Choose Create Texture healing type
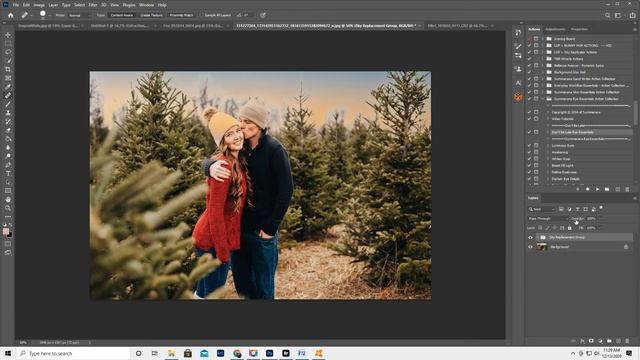This screenshot has width=640, height=360. [151, 15]
